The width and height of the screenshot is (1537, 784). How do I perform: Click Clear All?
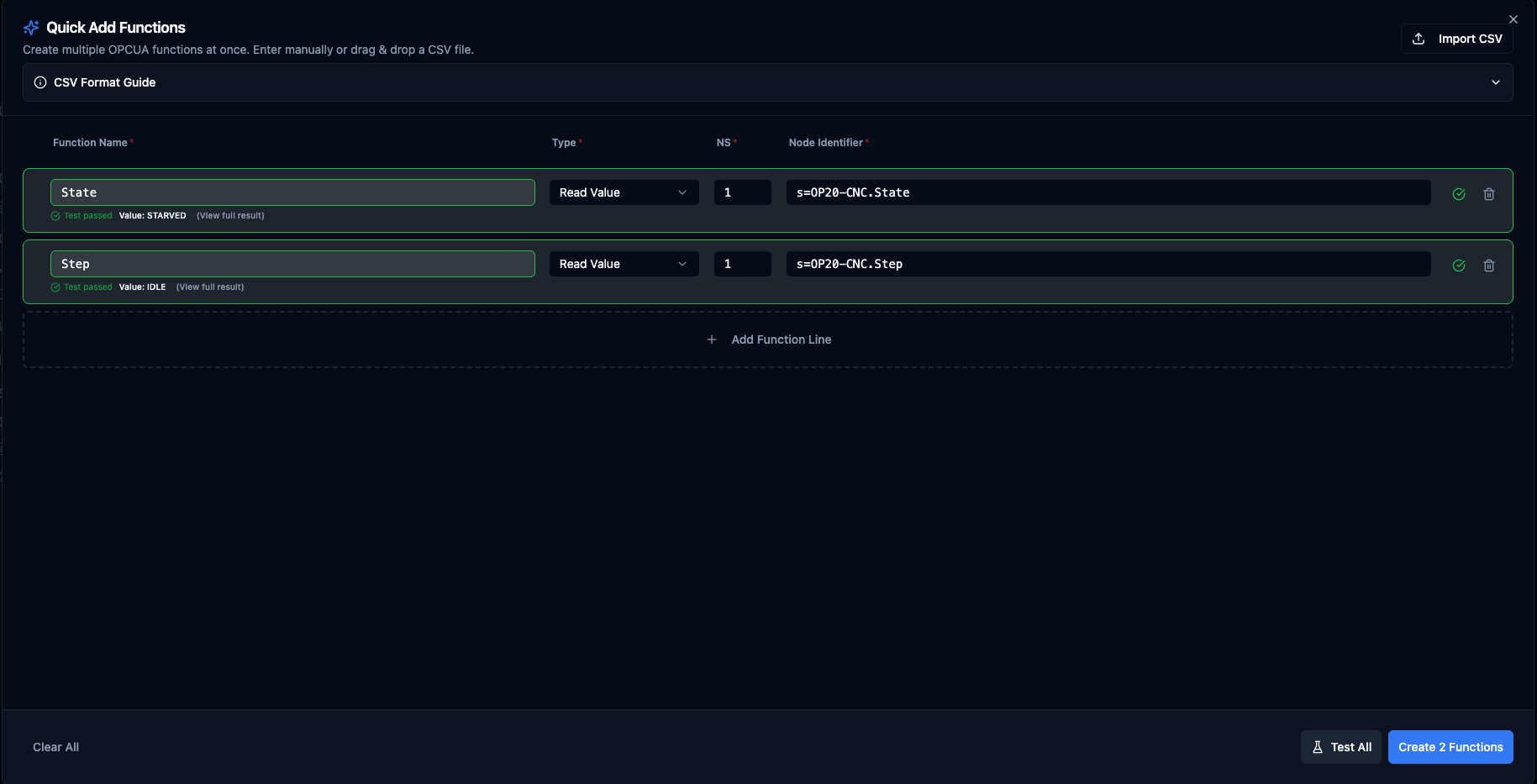(55, 747)
